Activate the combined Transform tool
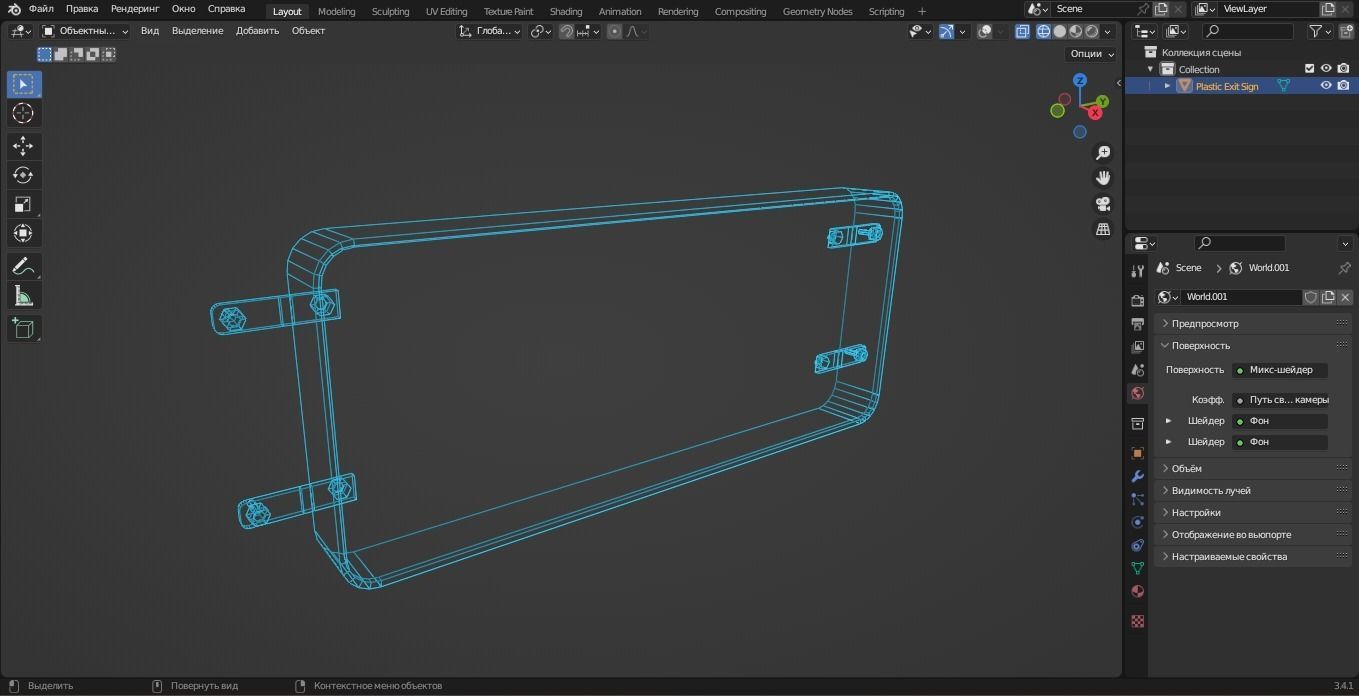Screen dimensions: 1359x696 23,233
